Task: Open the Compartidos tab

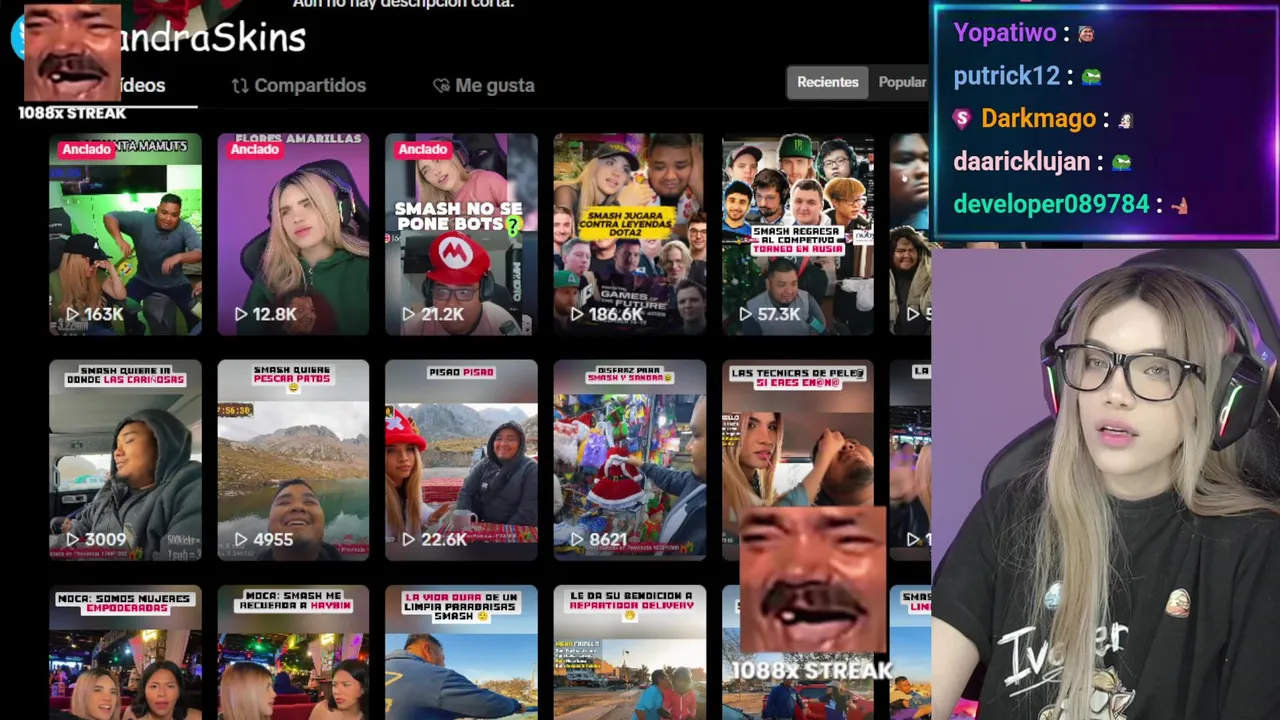Action: tap(299, 86)
